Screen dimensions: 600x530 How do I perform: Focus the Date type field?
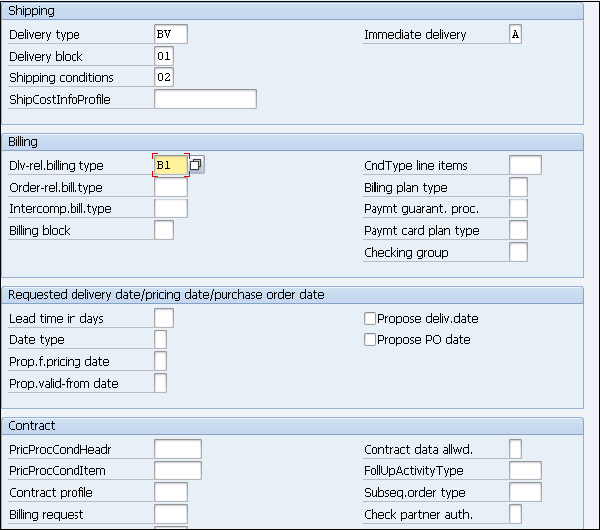click(x=160, y=340)
